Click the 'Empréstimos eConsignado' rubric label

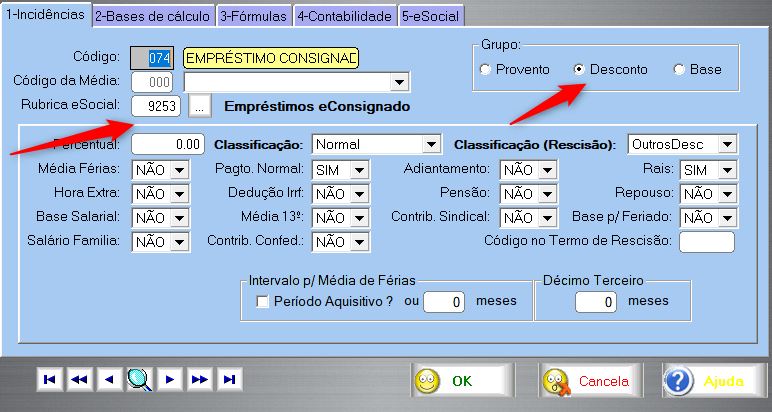click(317, 106)
